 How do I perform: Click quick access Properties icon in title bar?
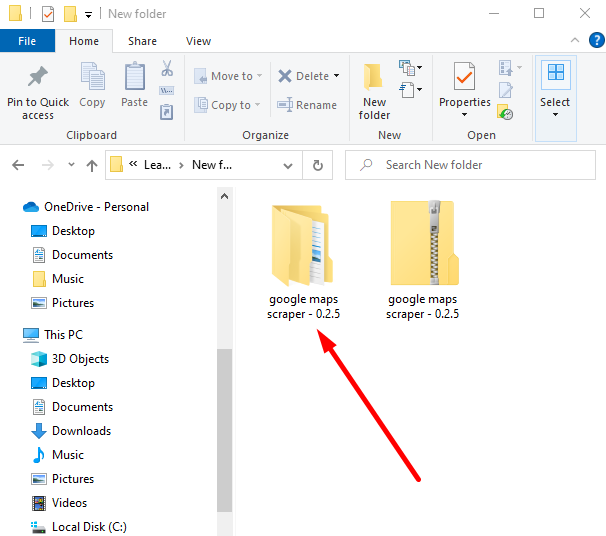coord(48,14)
